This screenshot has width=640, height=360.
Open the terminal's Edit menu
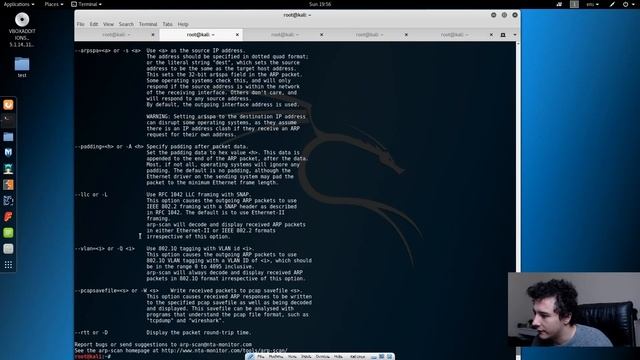point(94,24)
